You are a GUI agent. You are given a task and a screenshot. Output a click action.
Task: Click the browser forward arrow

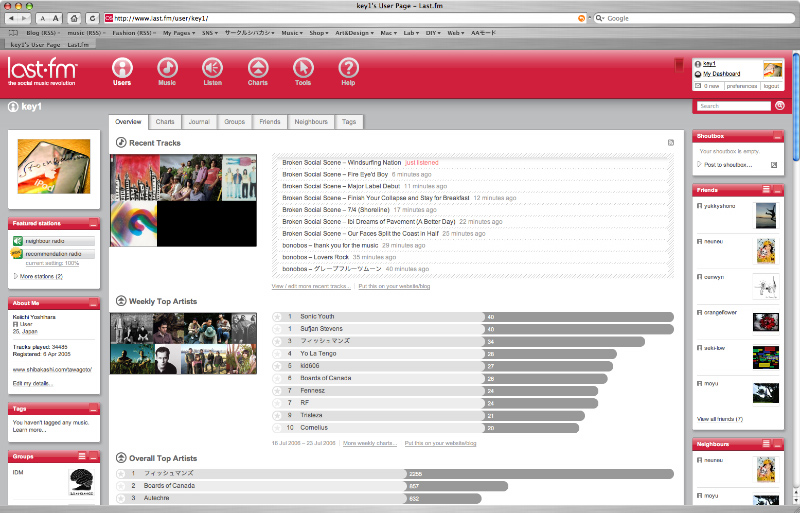(x=24, y=18)
